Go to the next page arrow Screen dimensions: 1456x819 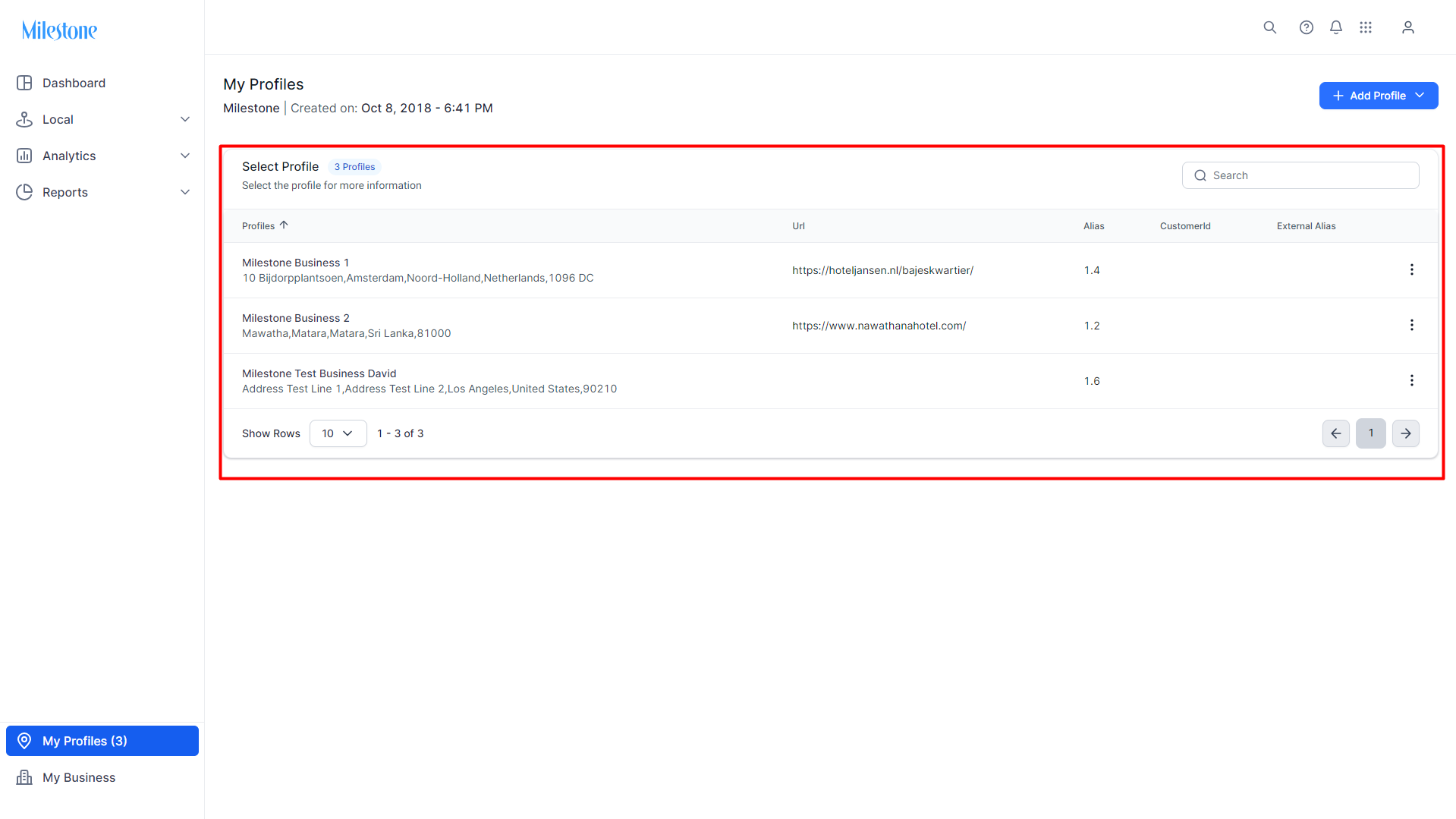tap(1405, 433)
